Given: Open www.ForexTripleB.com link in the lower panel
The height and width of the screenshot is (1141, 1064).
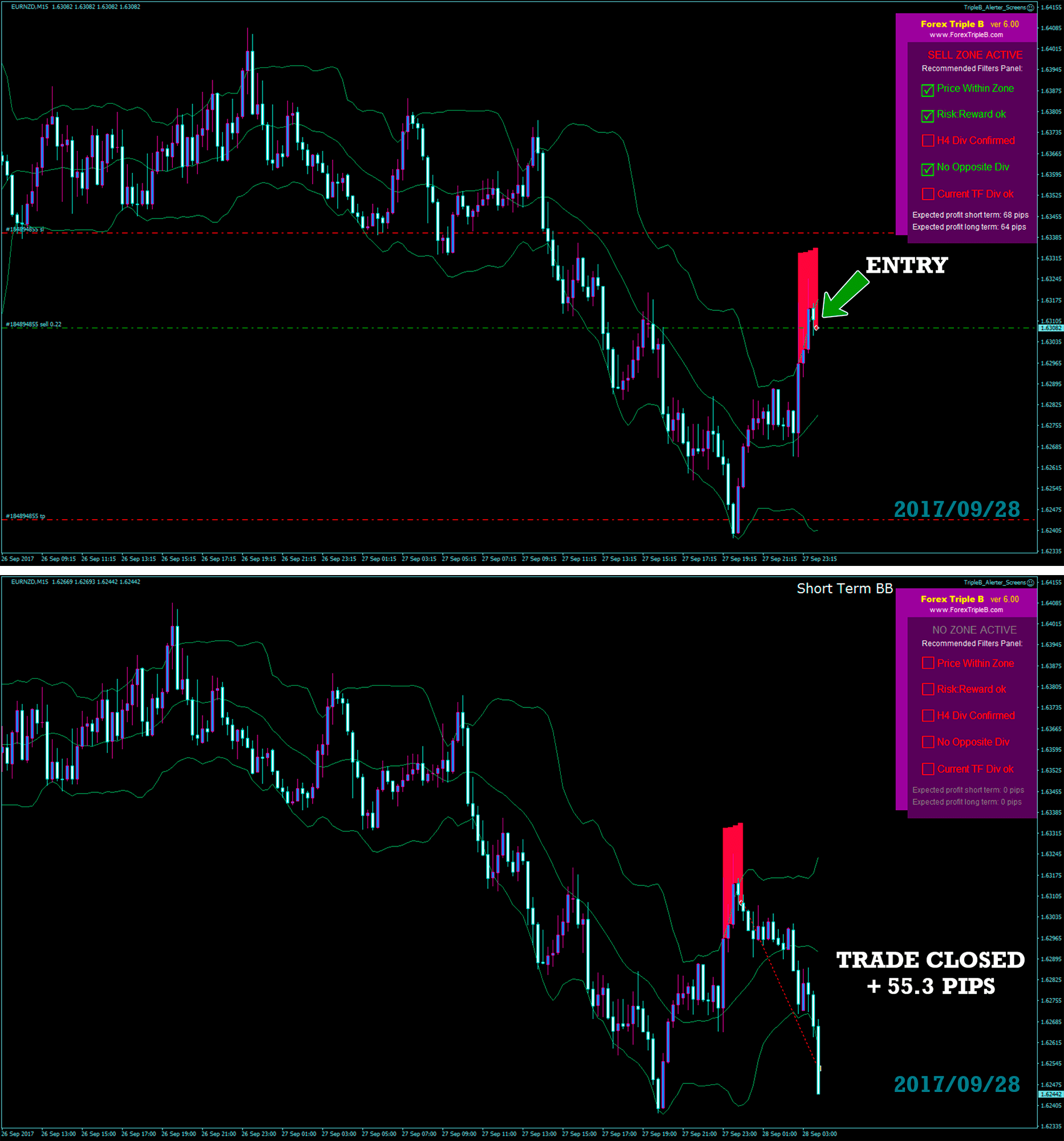Looking at the screenshot, I should click(x=966, y=610).
